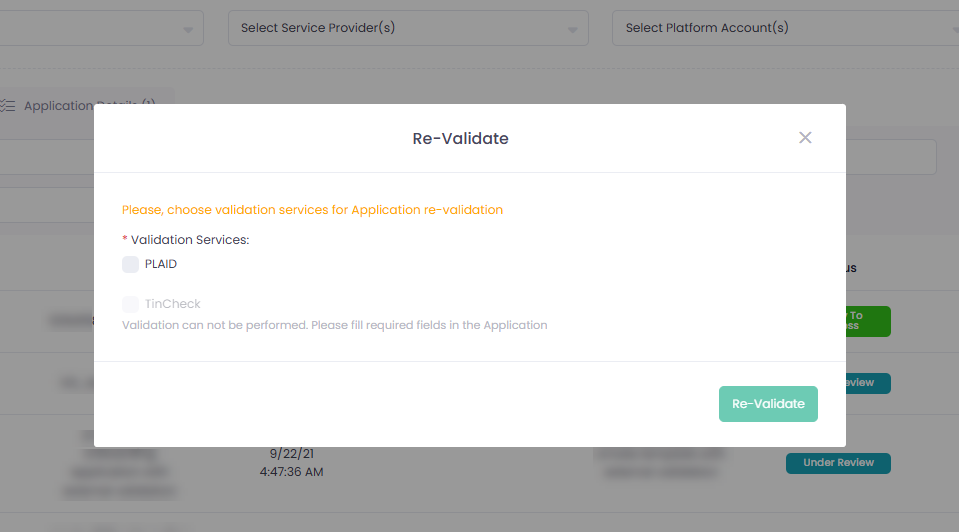
Task: Click the input field left of the dialog
Action: (x=45, y=157)
